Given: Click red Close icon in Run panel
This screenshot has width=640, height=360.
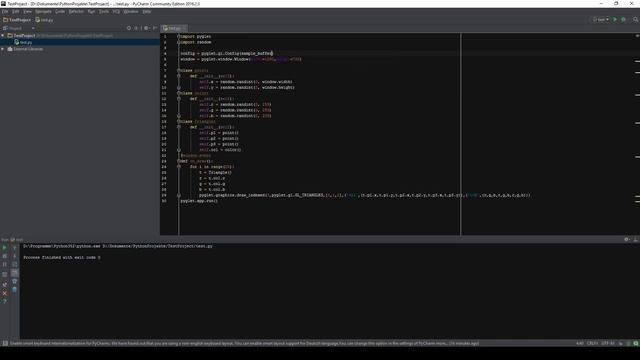Looking at the screenshot, I should tap(4, 293).
